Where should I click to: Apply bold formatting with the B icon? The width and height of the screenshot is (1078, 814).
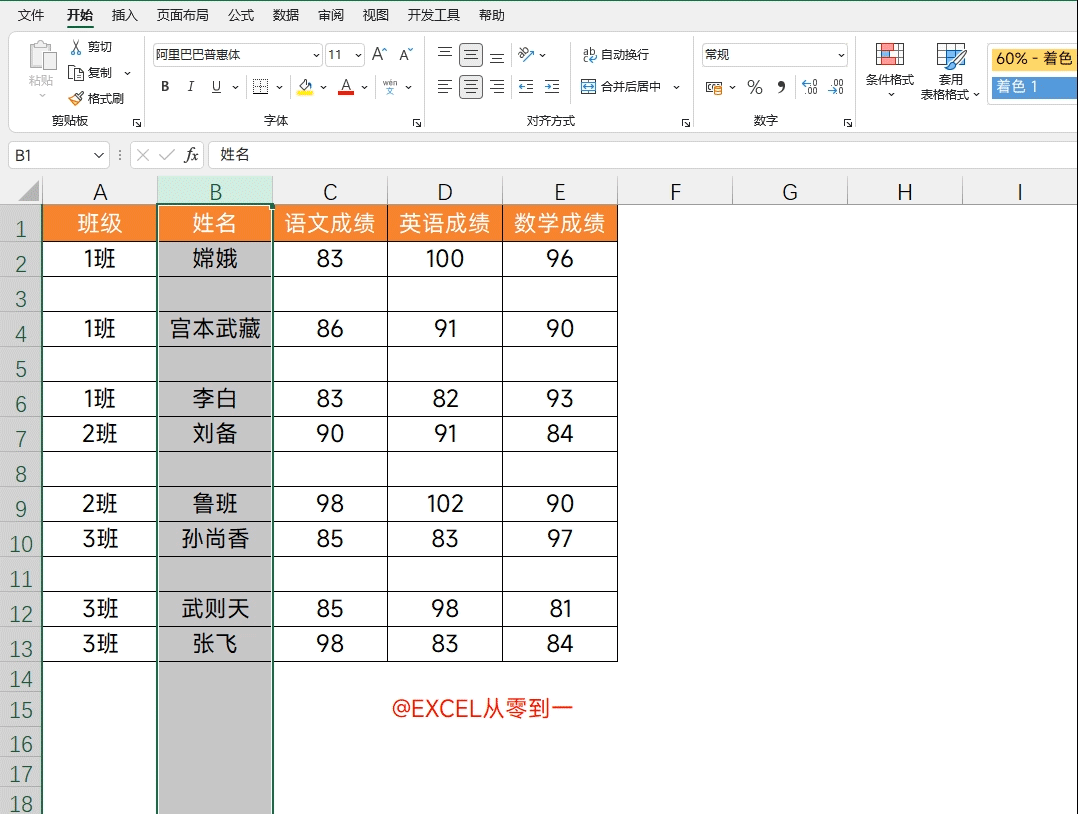tap(164, 87)
